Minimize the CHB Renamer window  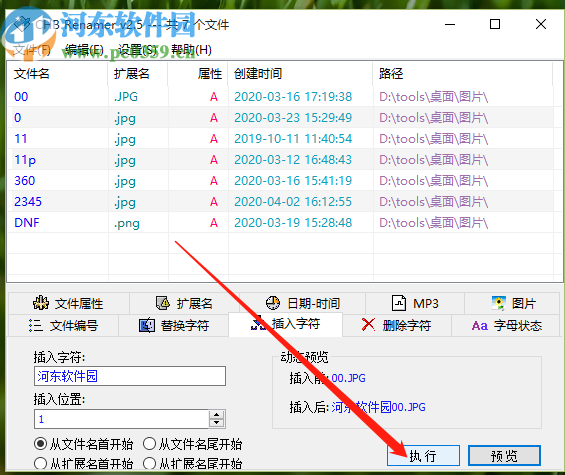450,24
